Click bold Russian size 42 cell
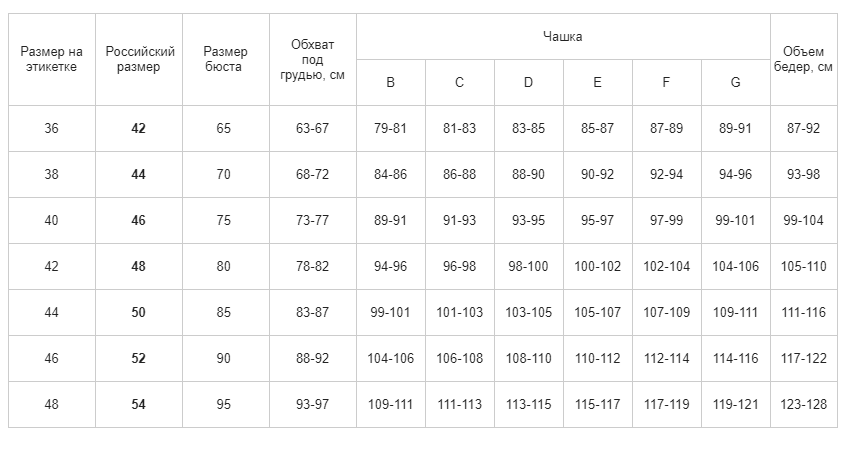Image resolution: width=848 pixels, height=460 pixels. pos(139,129)
